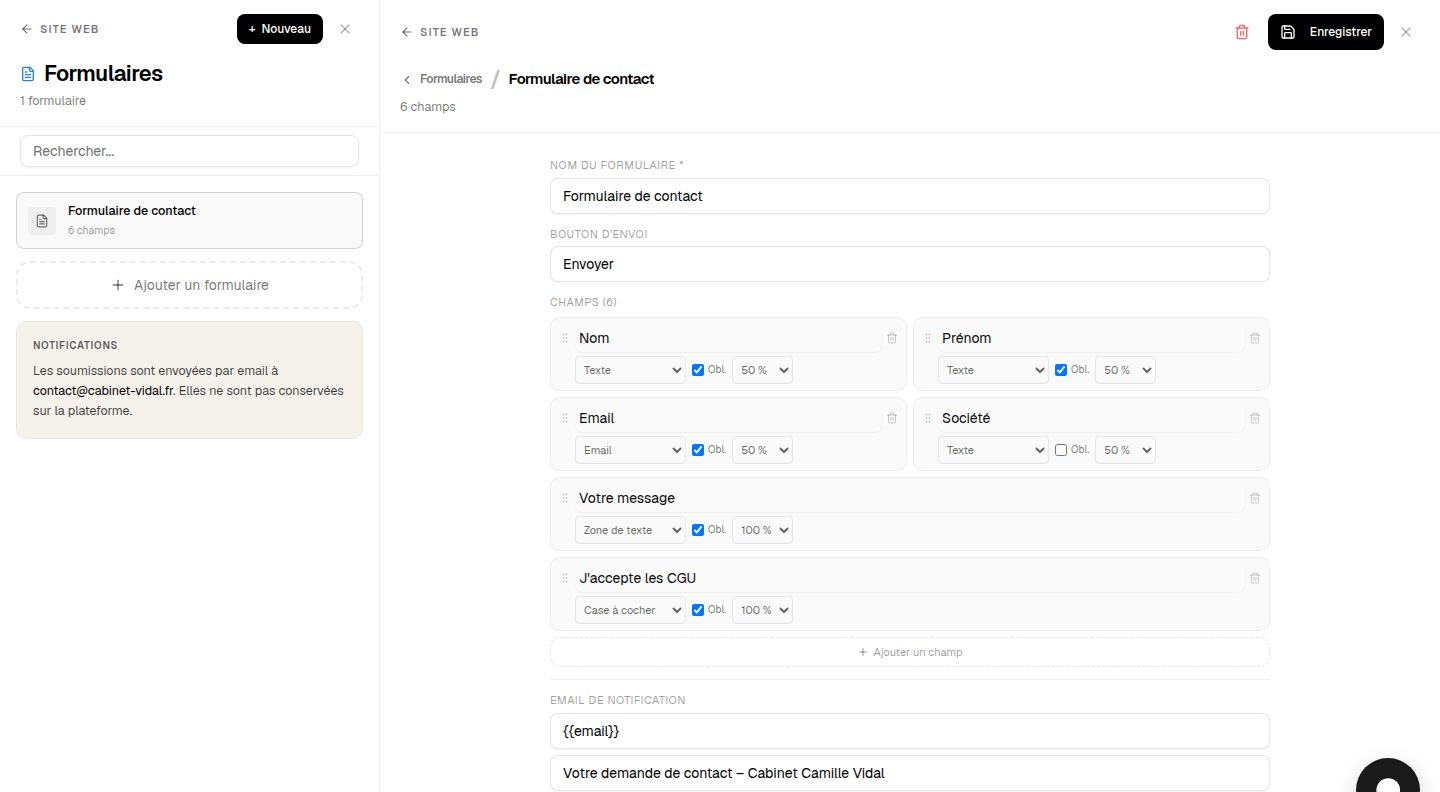
Task: Open width dropdown of Email field
Action: pyautogui.click(x=762, y=450)
